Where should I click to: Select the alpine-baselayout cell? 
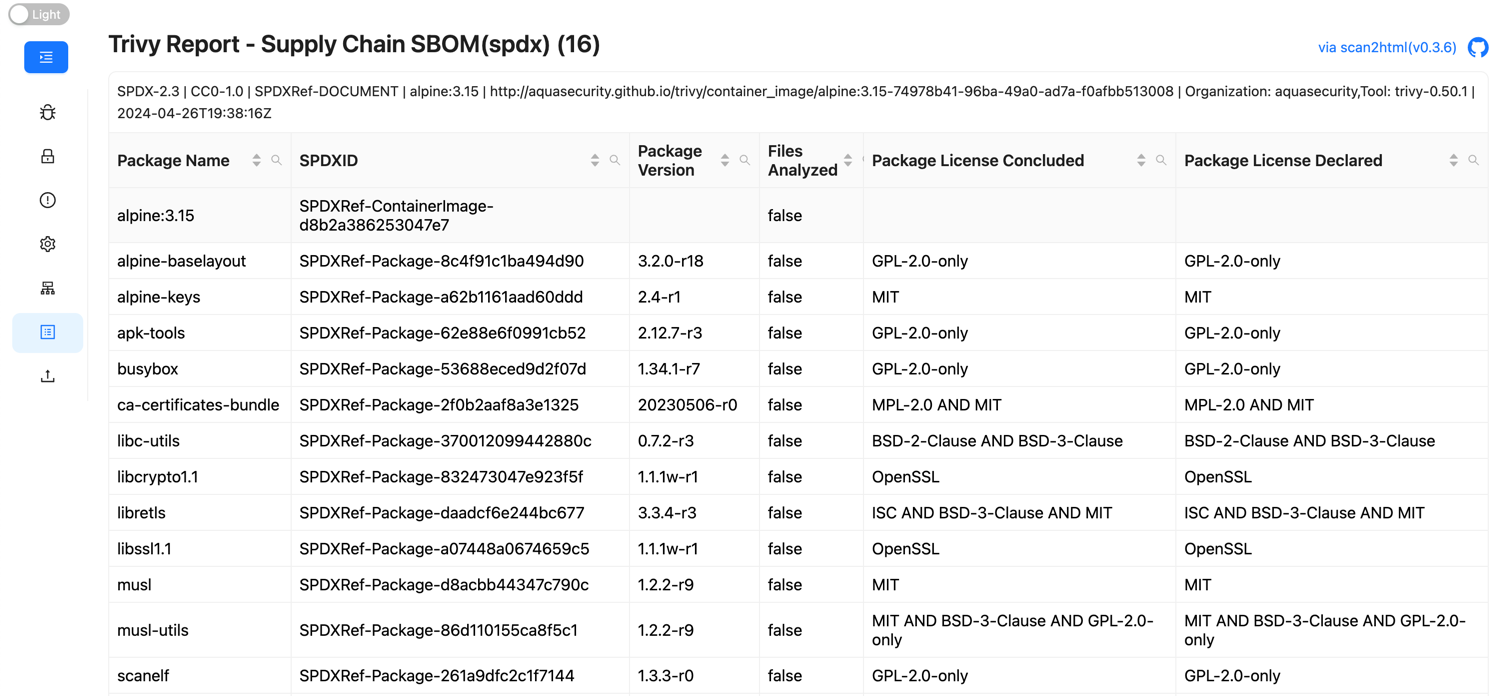click(x=200, y=261)
